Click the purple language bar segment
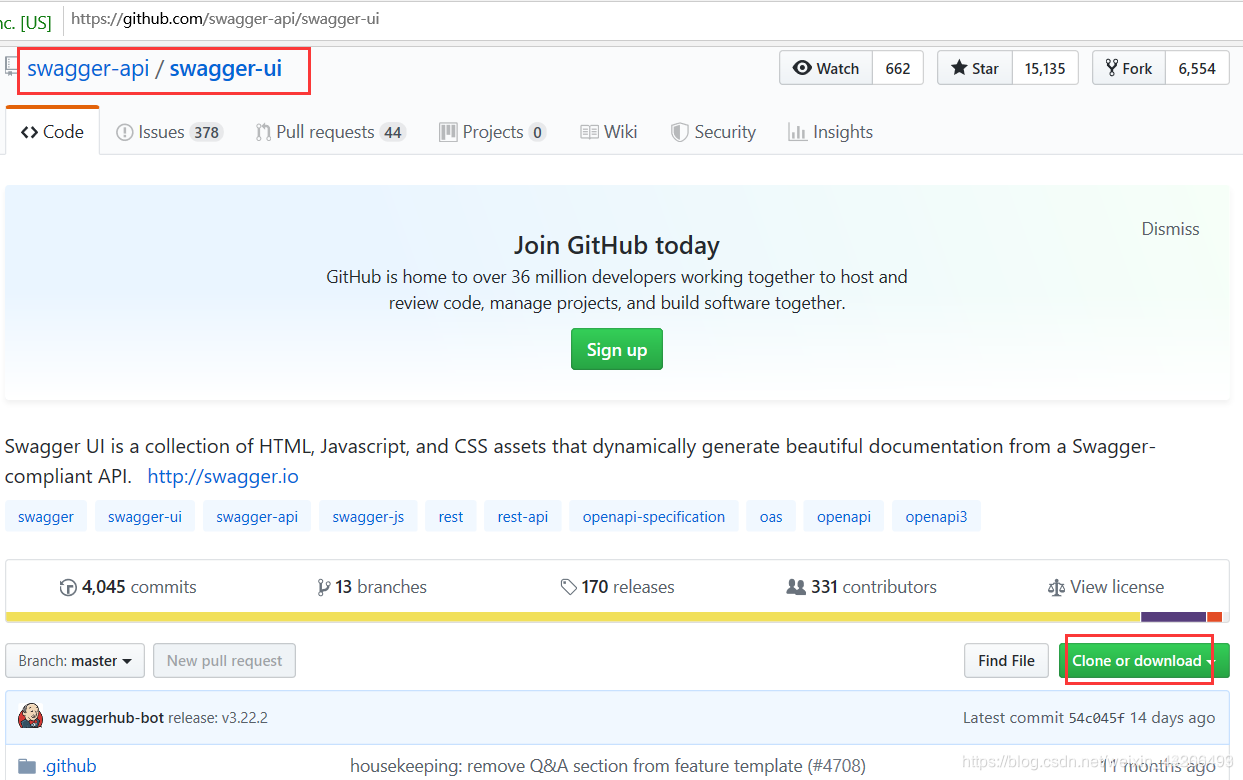Image resolution: width=1243 pixels, height=780 pixels. [1174, 617]
